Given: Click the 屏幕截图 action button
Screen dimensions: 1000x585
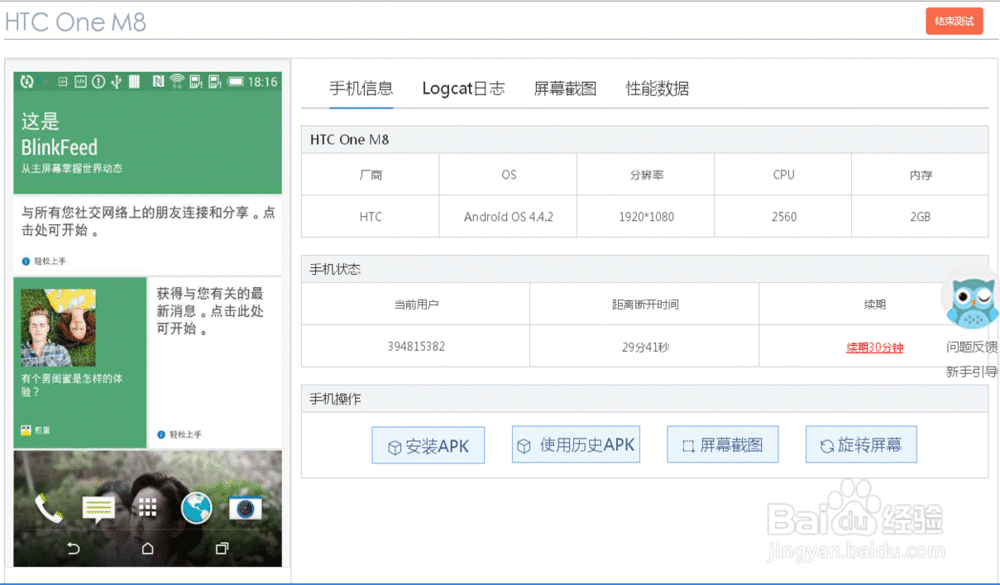Looking at the screenshot, I should 723,445.
